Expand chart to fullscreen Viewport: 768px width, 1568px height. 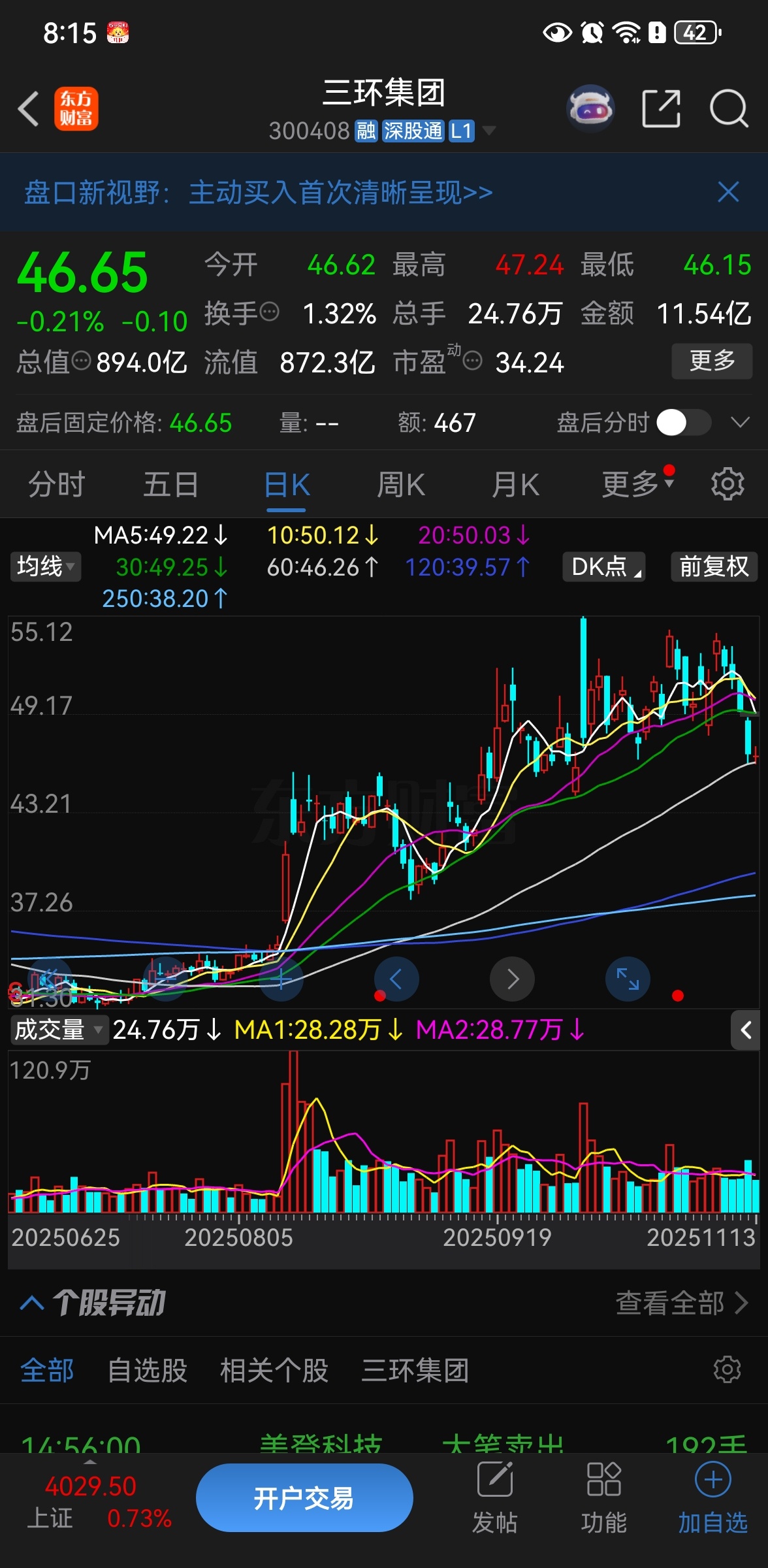[x=628, y=979]
